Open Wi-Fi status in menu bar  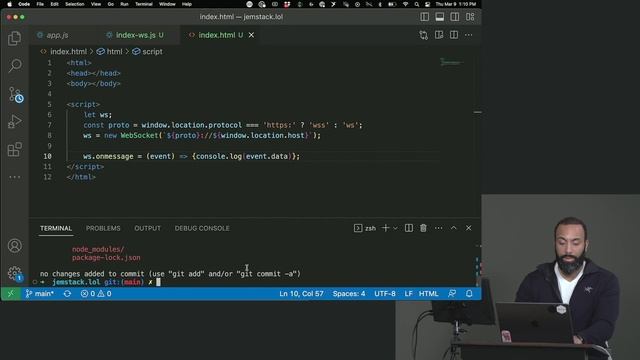click(405, 4)
